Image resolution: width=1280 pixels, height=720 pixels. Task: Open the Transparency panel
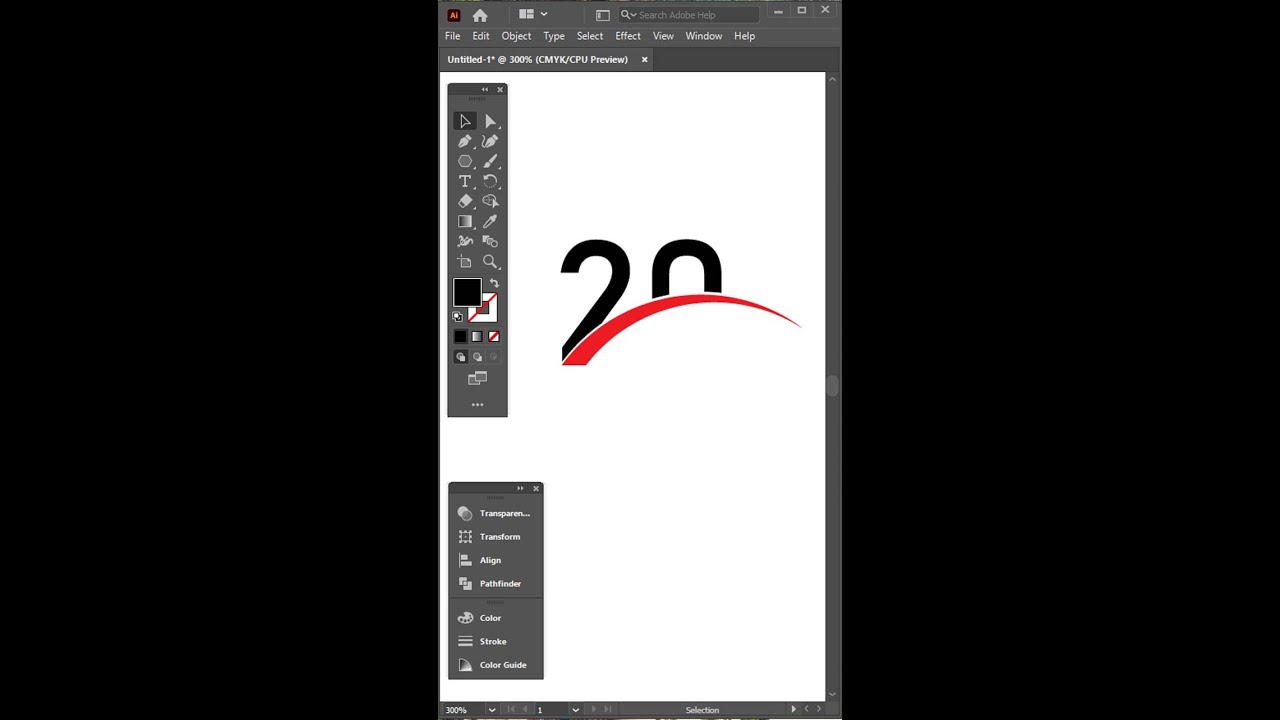pos(496,513)
